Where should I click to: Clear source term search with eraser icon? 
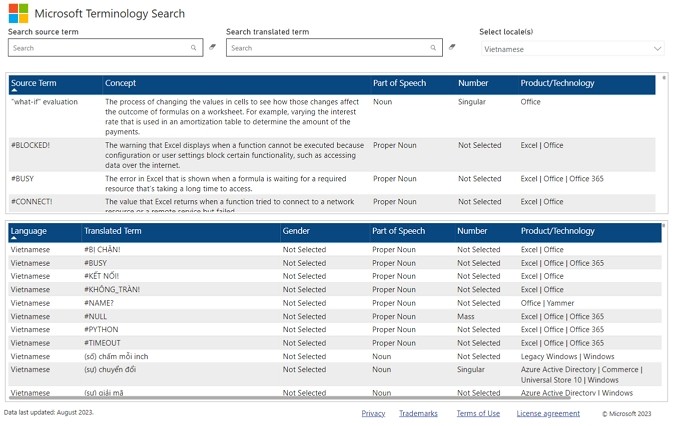click(x=212, y=47)
